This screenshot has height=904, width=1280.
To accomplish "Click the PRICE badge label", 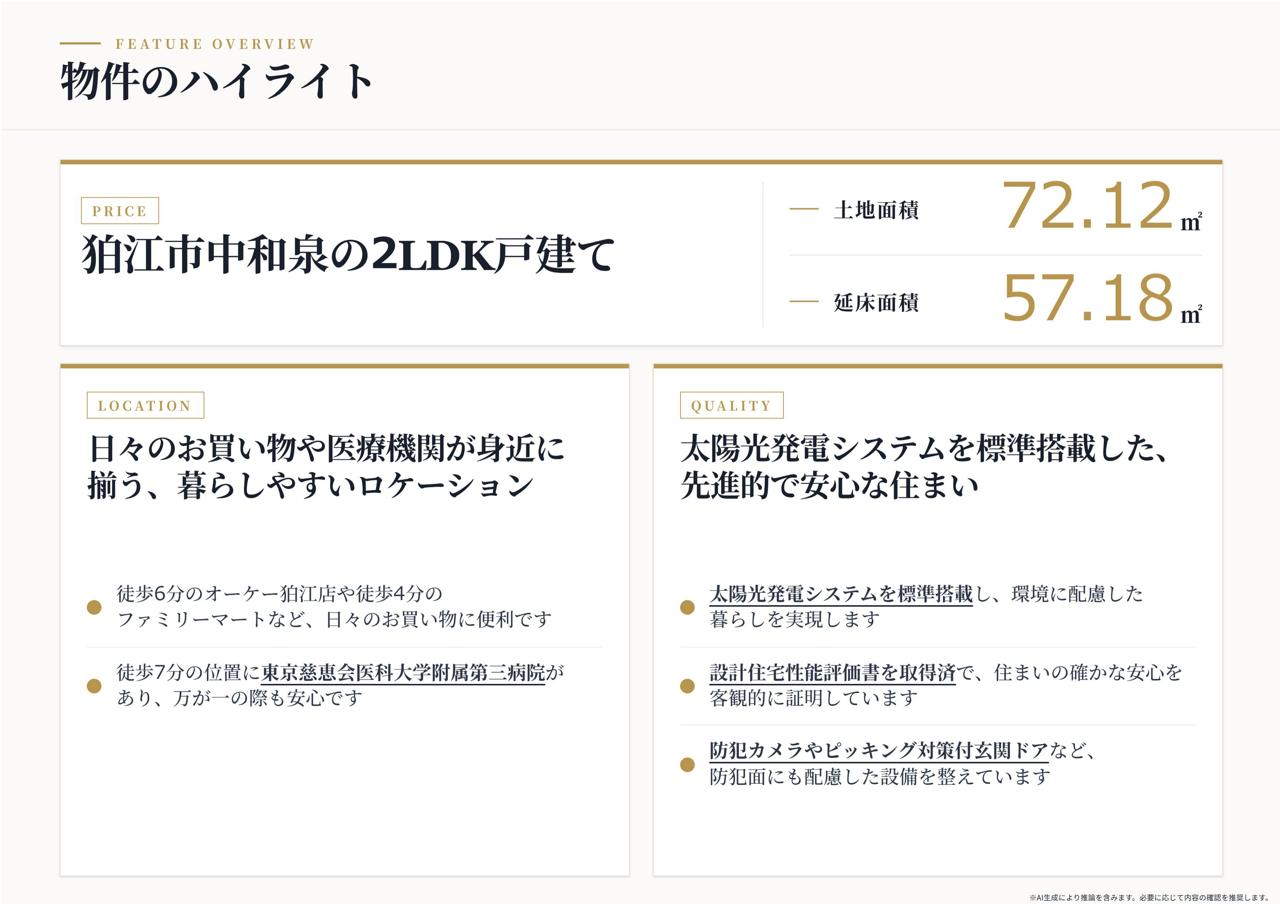I will click(x=120, y=211).
